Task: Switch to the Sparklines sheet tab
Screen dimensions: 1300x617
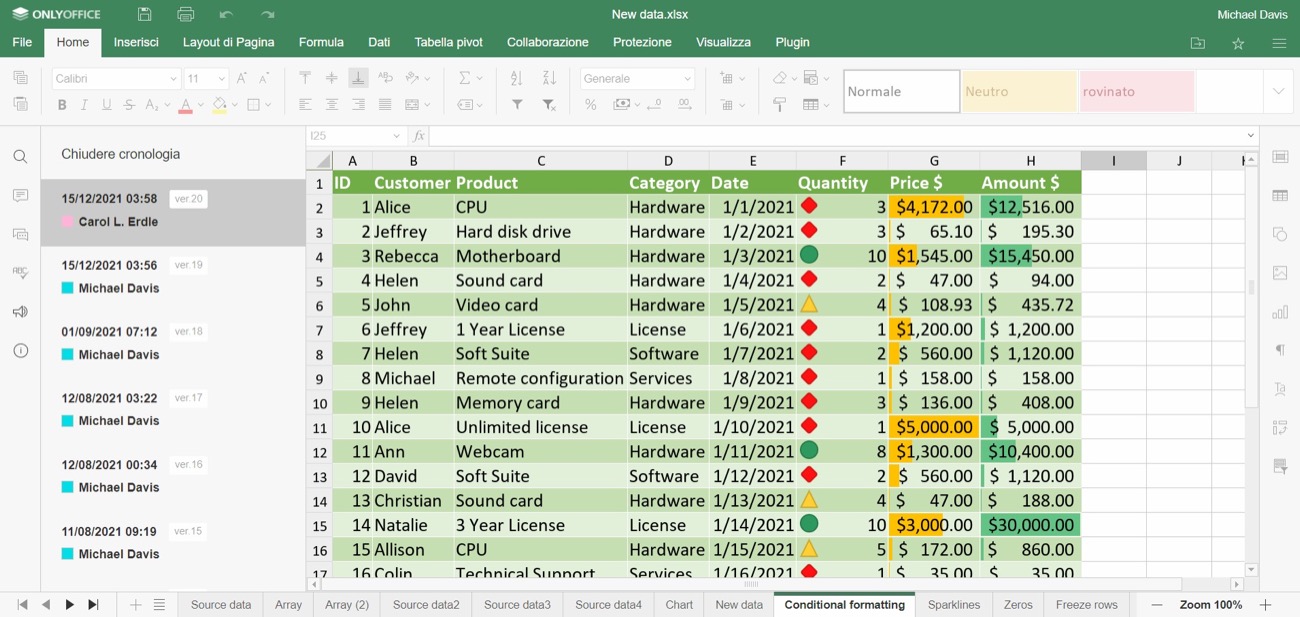Action: tap(953, 605)
